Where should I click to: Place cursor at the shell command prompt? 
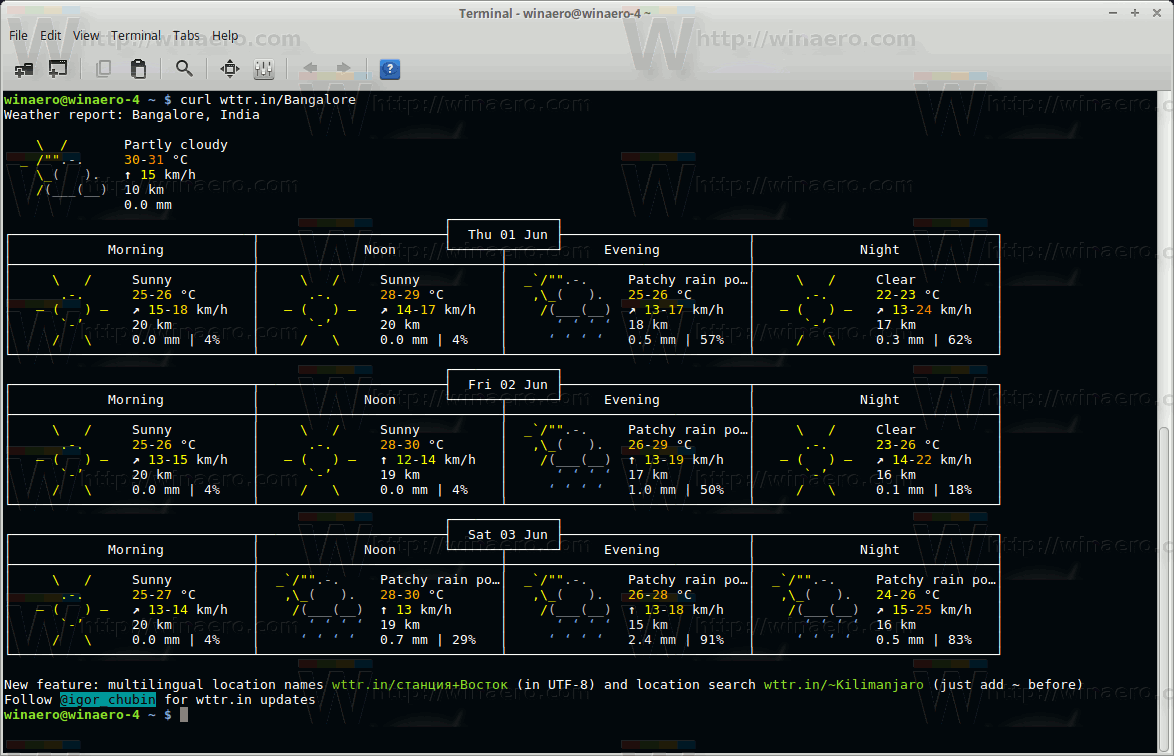[x=185, y=715]
